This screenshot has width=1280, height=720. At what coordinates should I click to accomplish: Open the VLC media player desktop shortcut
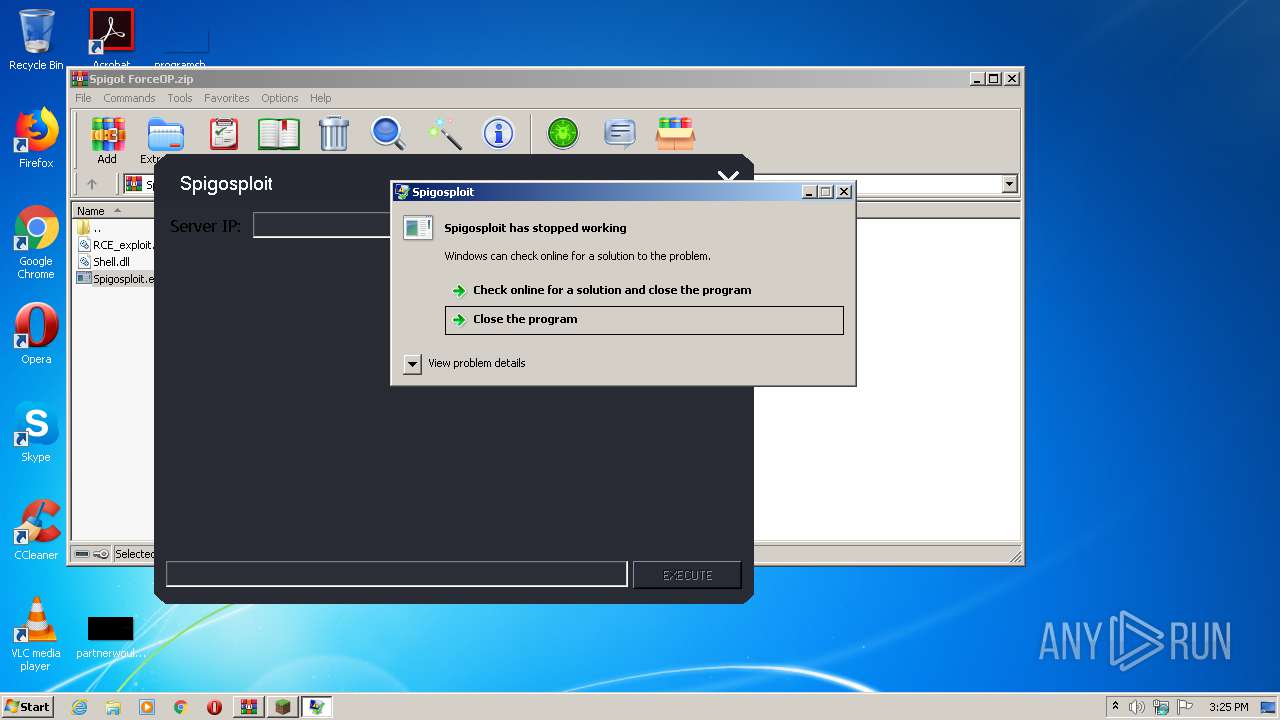pos(36,634)
